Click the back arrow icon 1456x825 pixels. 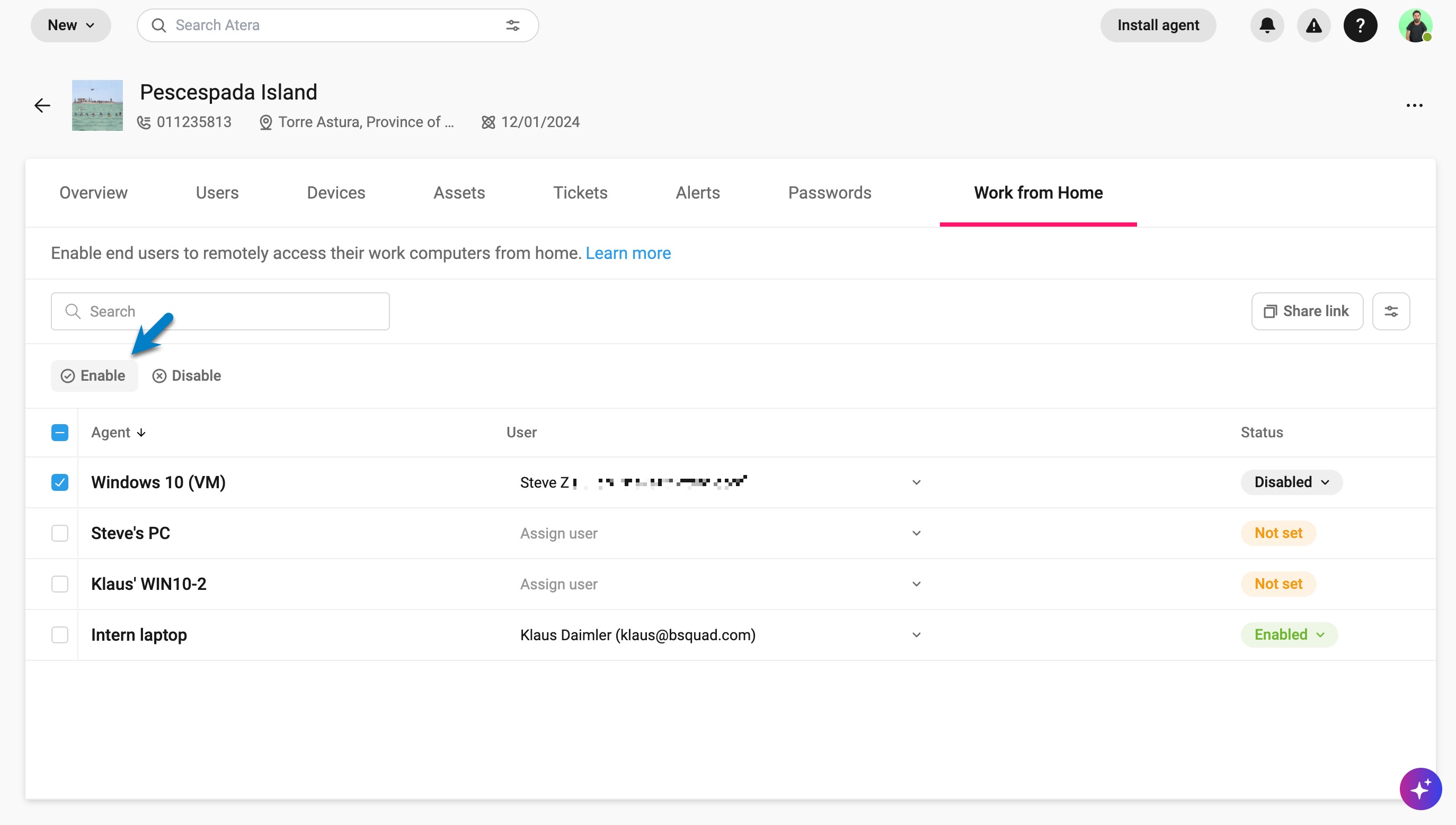click(x=42, y=105)
